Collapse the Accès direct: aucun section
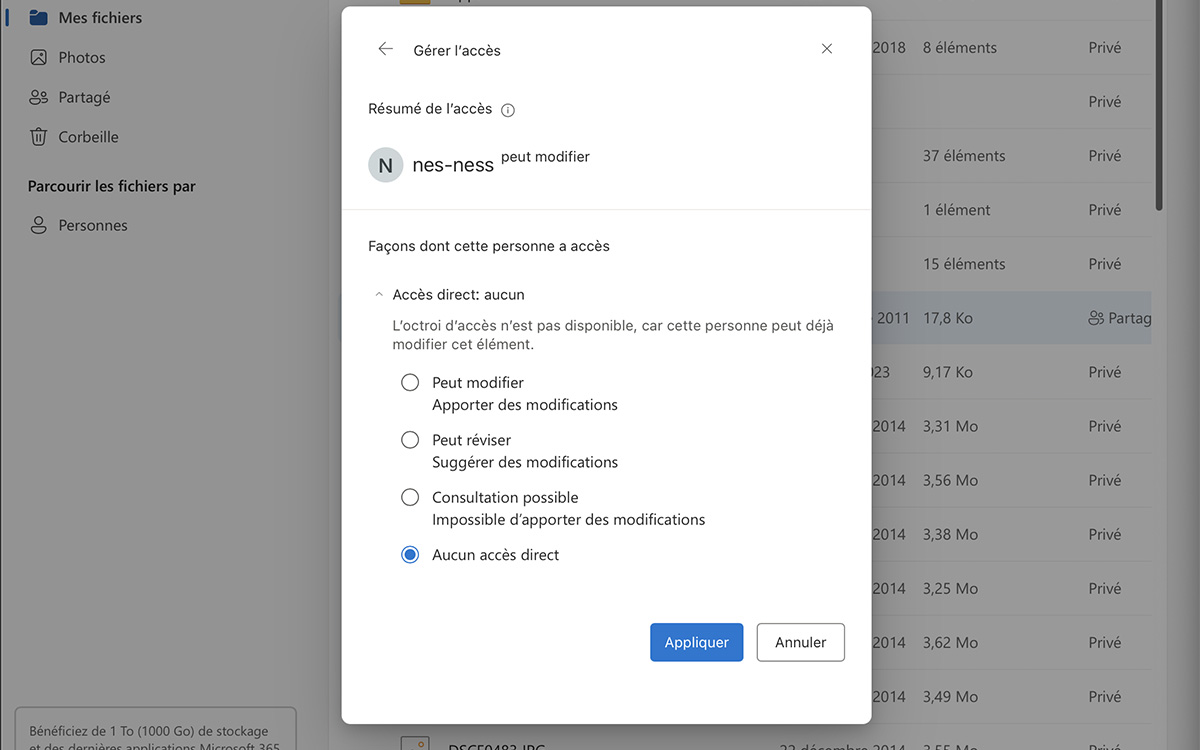The width and height of the screenshot is (1200, 750). (379, 295)
